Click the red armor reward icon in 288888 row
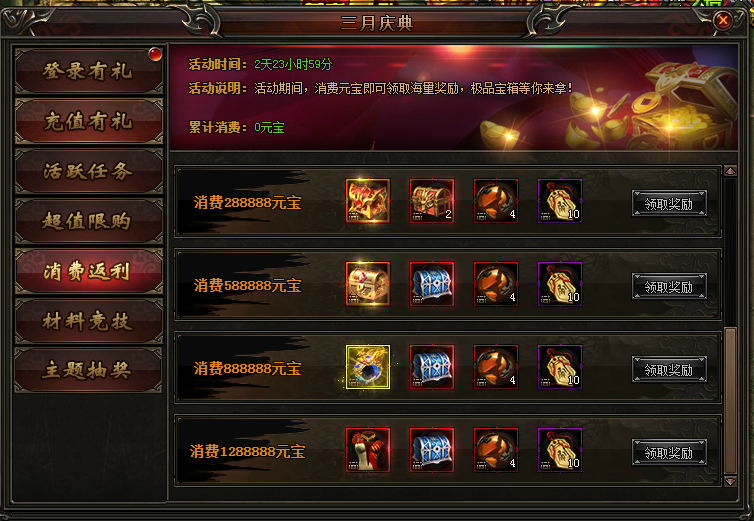754x521 pixels. point(368,201)
